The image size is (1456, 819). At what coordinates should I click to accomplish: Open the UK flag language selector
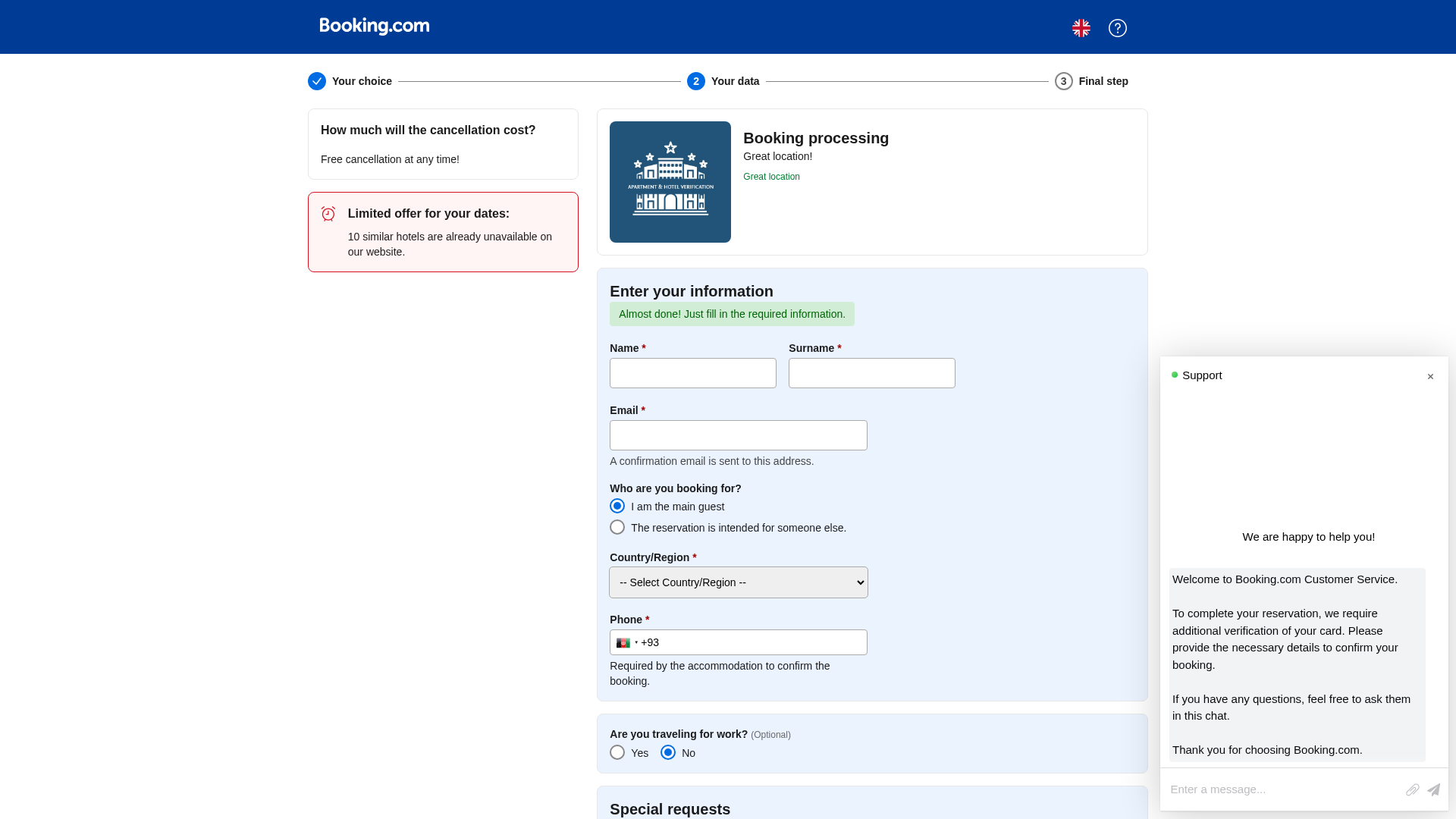[x=1081, y=28]
